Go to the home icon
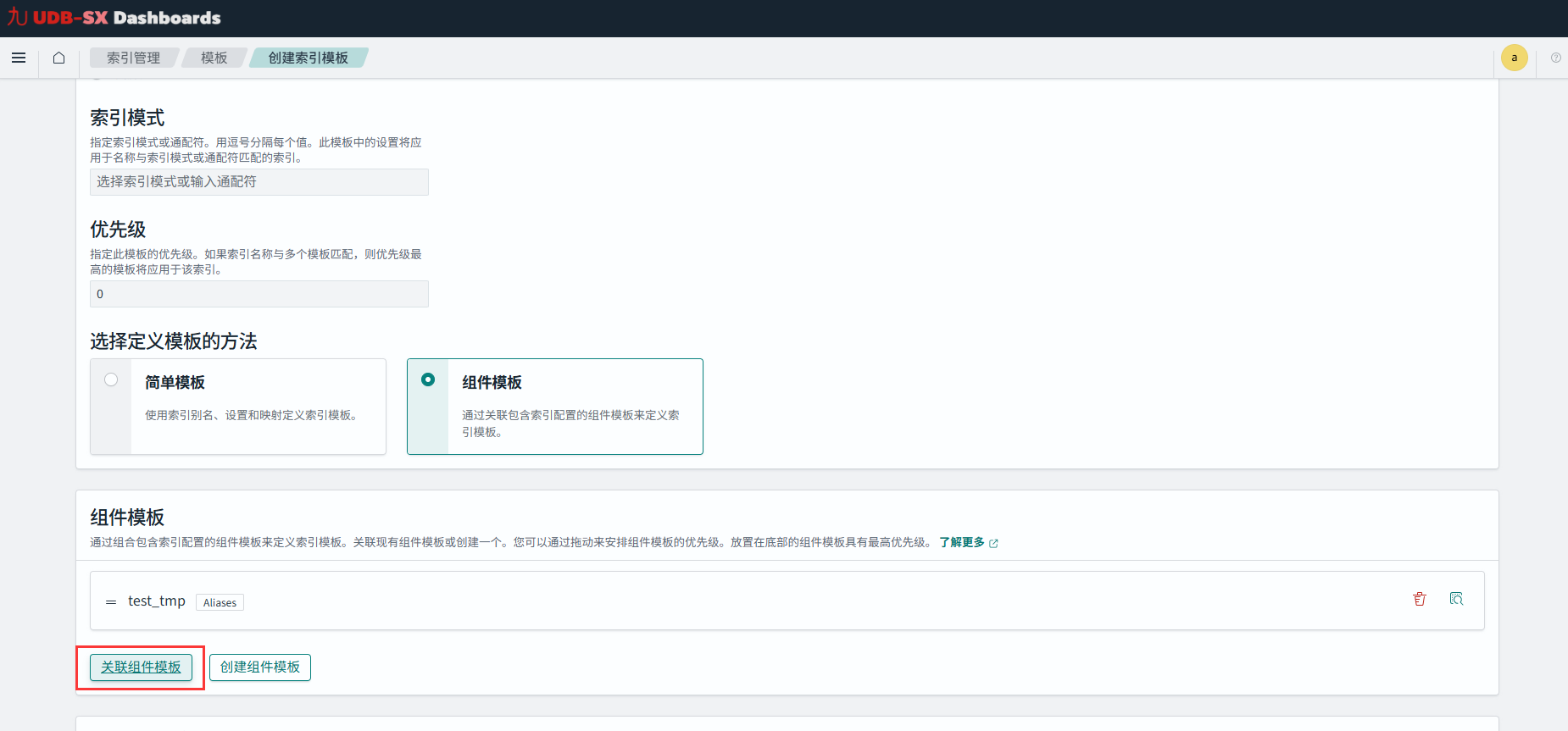This screenshot has width=1568, height=731. 58,58
